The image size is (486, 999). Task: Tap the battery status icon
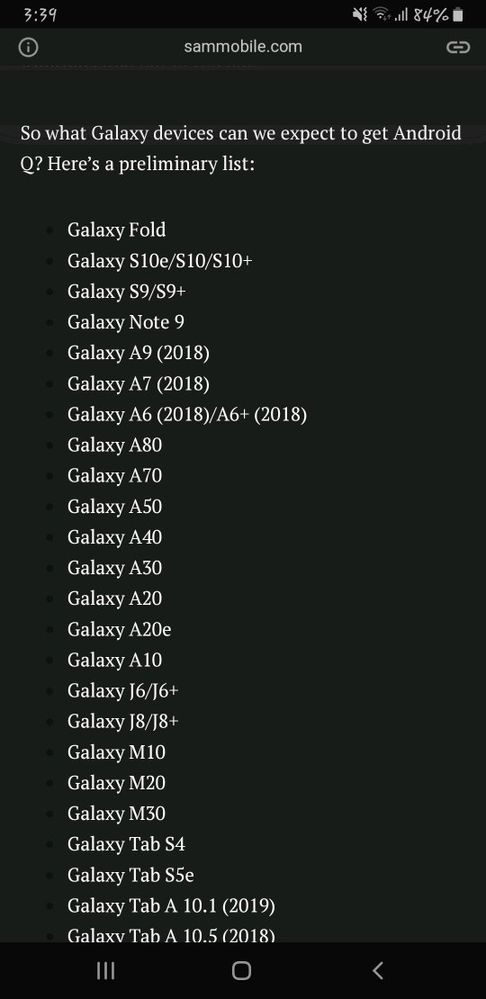pyautogui.click(x=457, y=15)
